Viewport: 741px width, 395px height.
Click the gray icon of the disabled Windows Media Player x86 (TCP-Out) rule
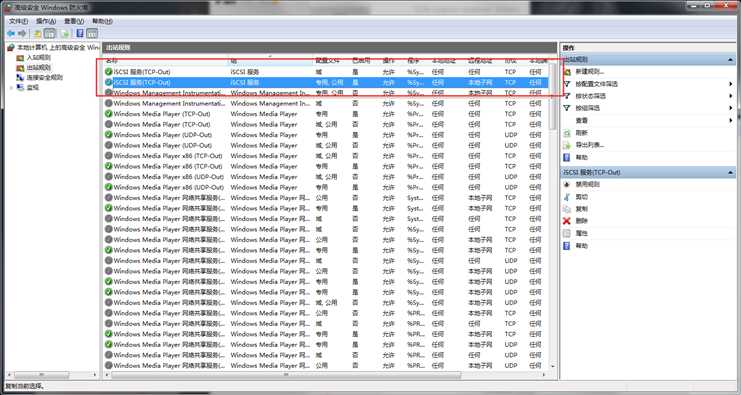tap(109, 155)
